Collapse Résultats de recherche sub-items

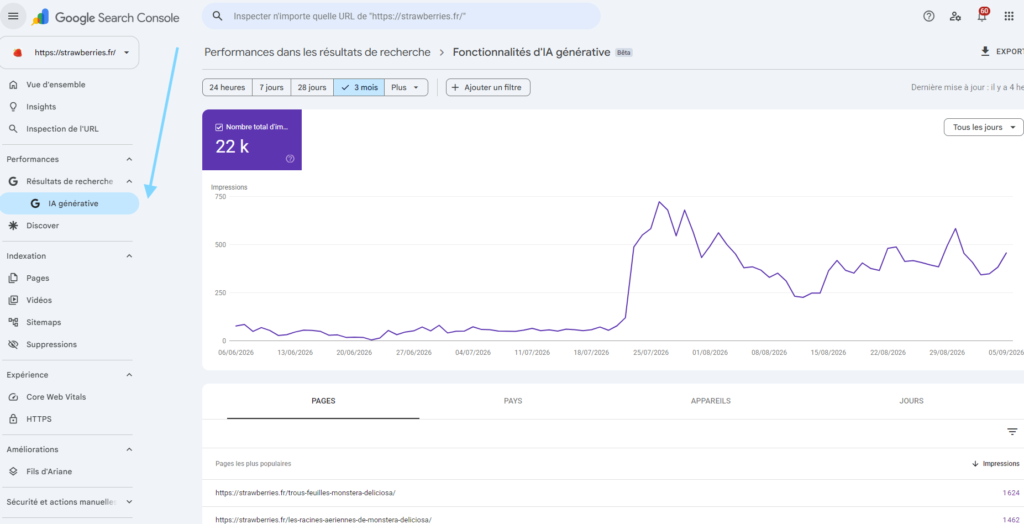pos(129,181)
